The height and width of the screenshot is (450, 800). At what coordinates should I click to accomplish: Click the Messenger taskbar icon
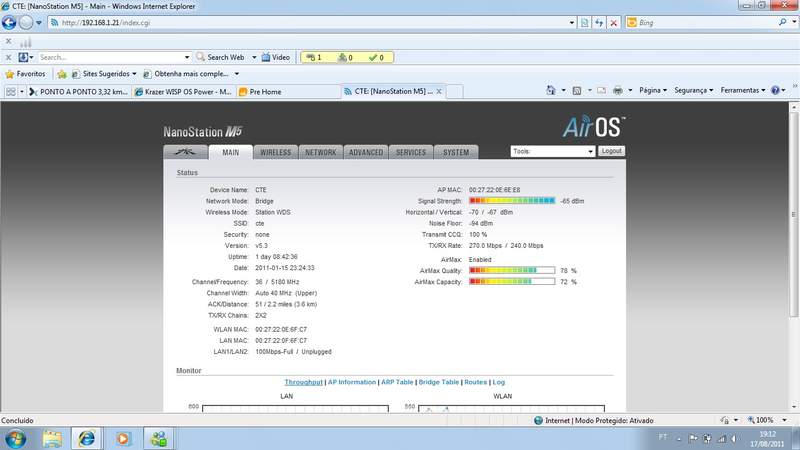[158, 439]
